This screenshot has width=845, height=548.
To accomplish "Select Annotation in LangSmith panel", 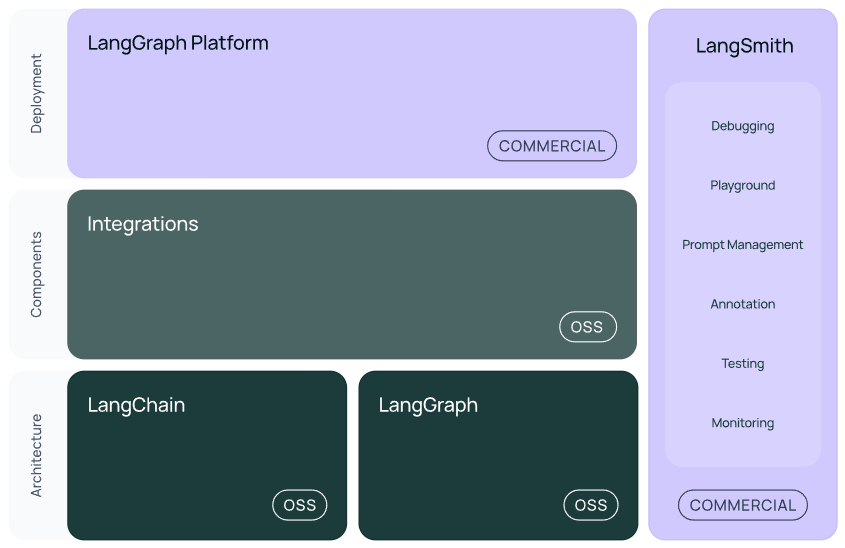I will 743,304.
